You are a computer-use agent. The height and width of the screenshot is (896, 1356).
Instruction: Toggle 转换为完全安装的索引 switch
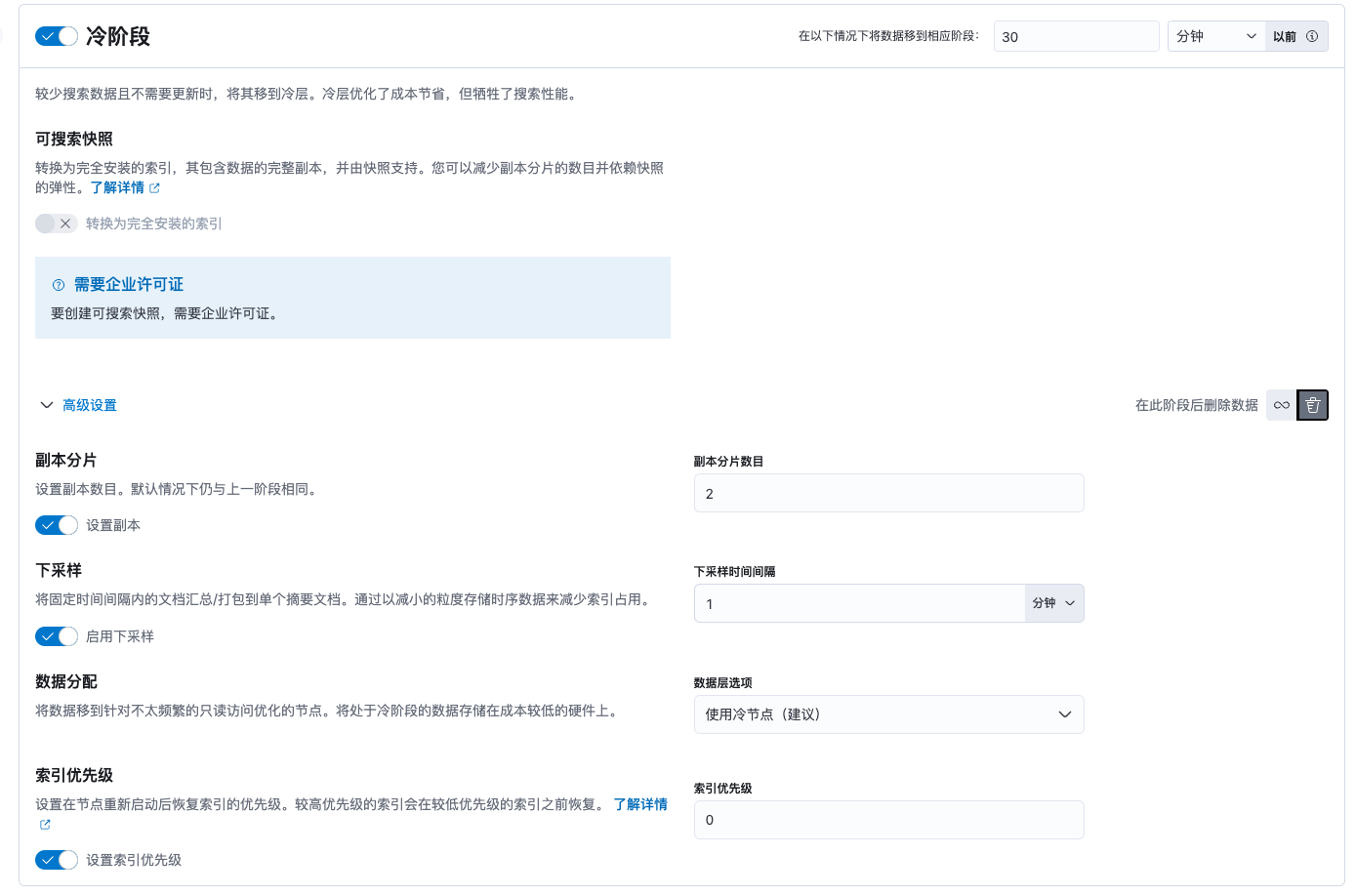[x=57, y=224]
